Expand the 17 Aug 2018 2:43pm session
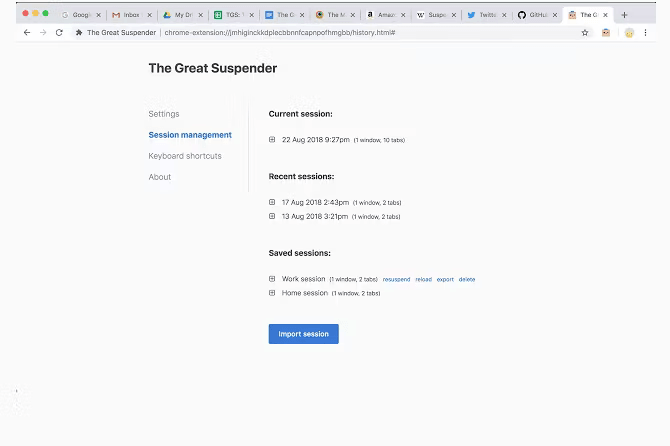670x446 pixels. [x=272, y=202]
